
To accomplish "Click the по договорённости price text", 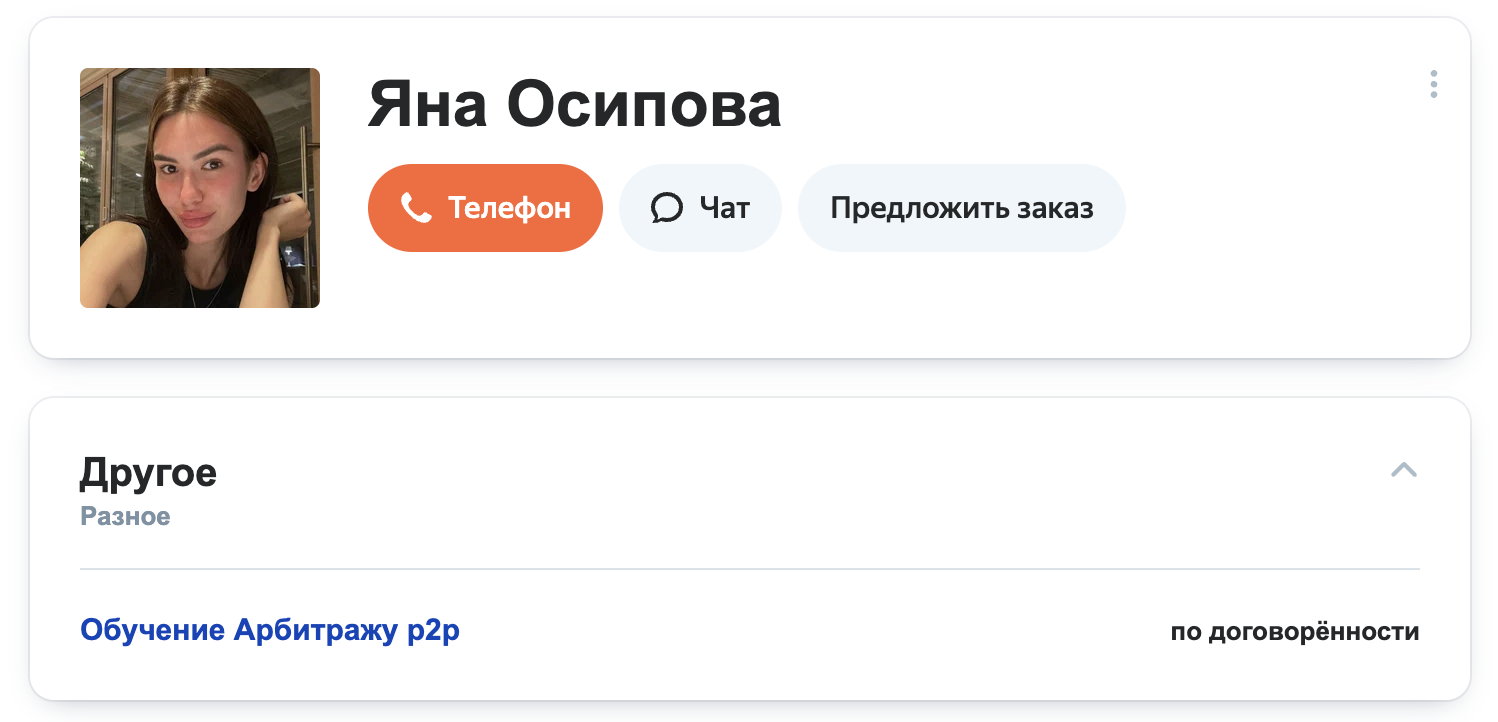I will pos(1294,632).
